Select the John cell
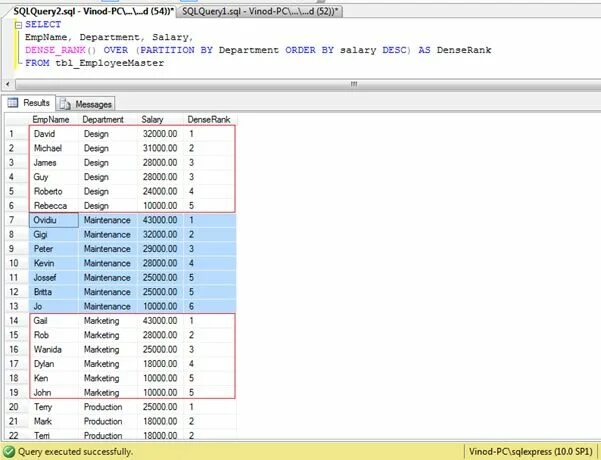 54,393
